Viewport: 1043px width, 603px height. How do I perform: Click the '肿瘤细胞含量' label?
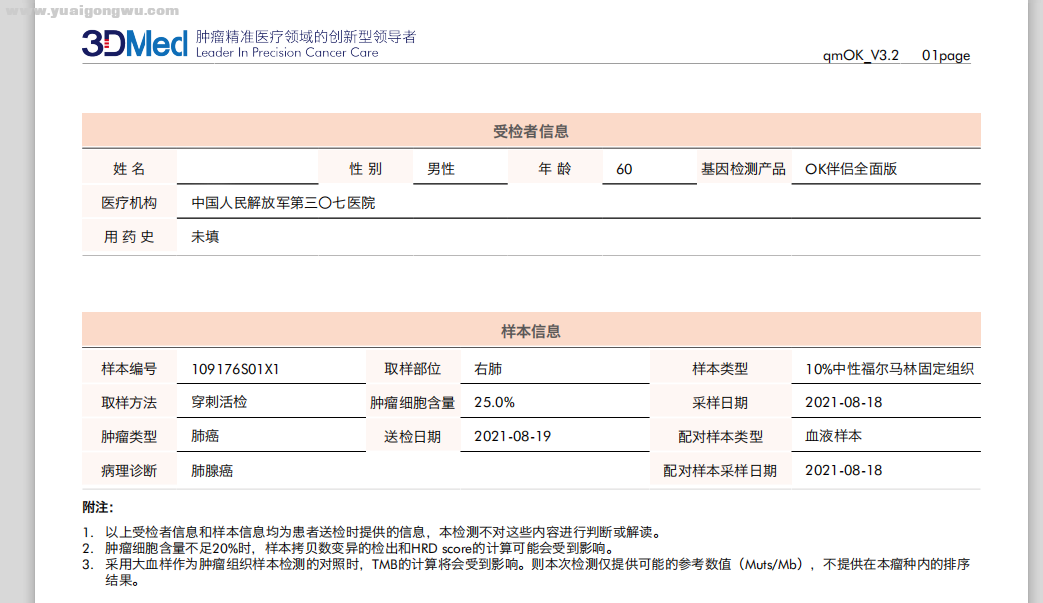(x=412, y=403)
